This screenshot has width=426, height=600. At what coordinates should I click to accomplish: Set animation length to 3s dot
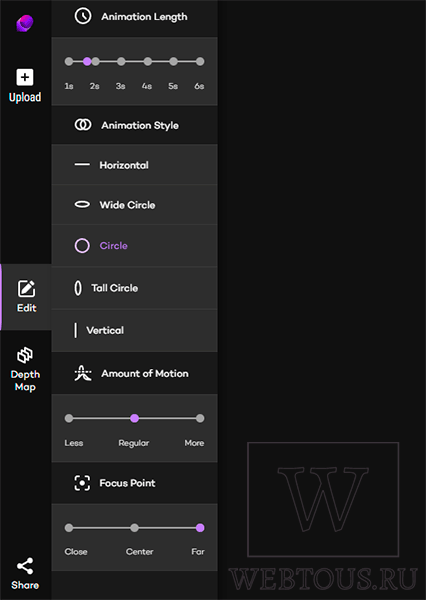tap(121, 61)
